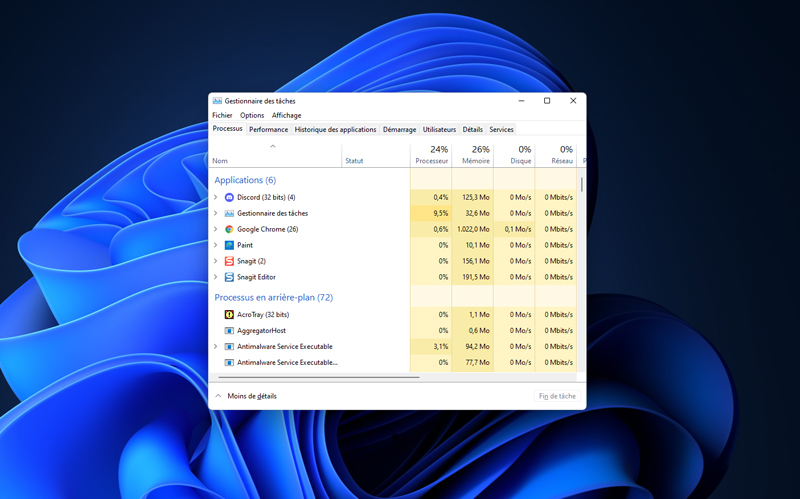Image resolution: width=800 pixels, height=499 pixels.
Task: Expand the Snagit (2) group
Action: pos(215,261)
